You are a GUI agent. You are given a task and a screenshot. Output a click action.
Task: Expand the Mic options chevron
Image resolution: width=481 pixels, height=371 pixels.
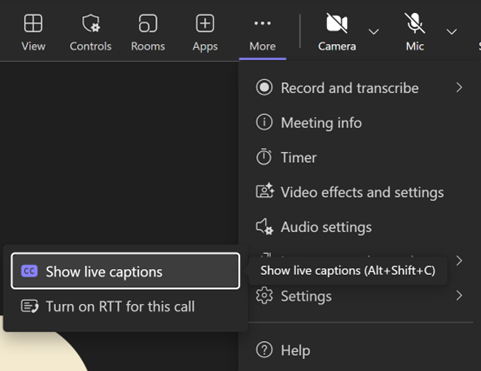pyautogui.click(x=452, y=32)
